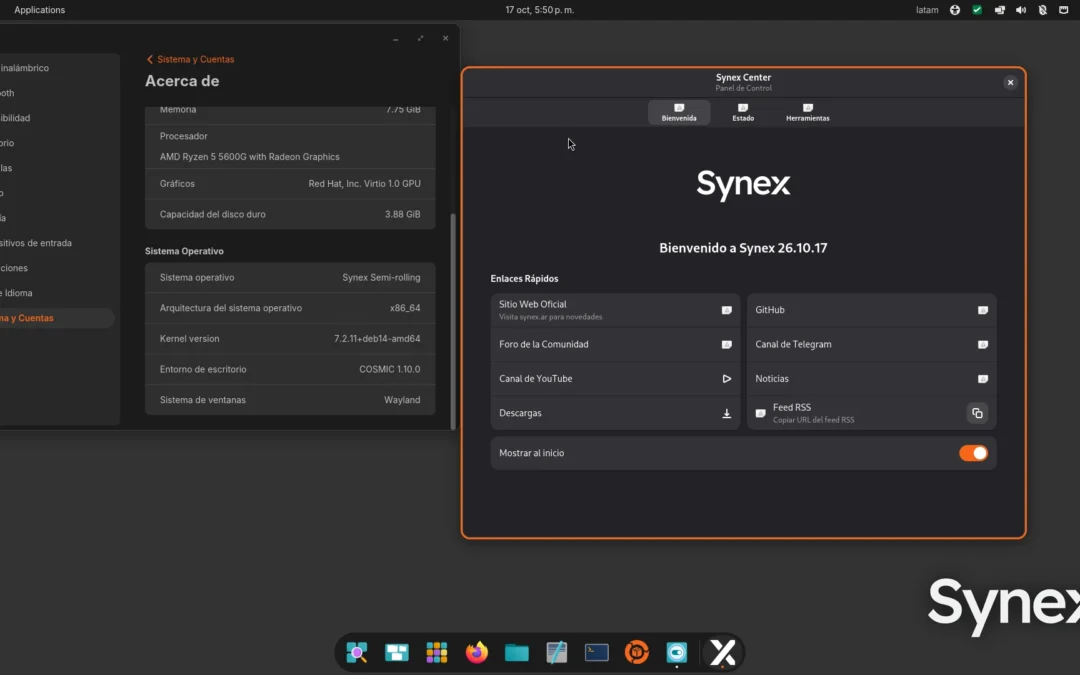
Task: Select 'sitivos de entrada' in settings sidebar
Action: 57,243
